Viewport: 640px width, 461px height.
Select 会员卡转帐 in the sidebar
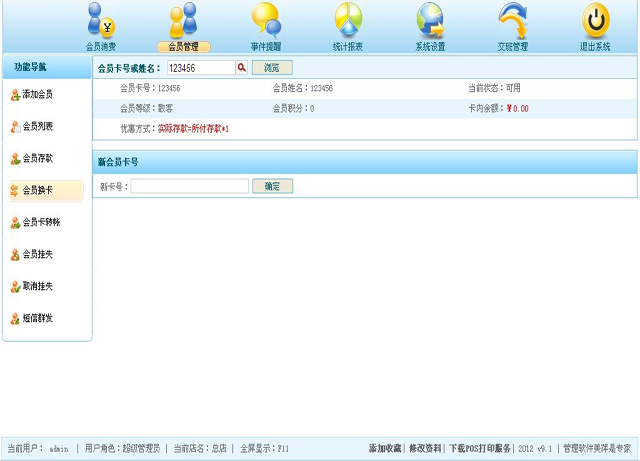[x=40, y=223]
